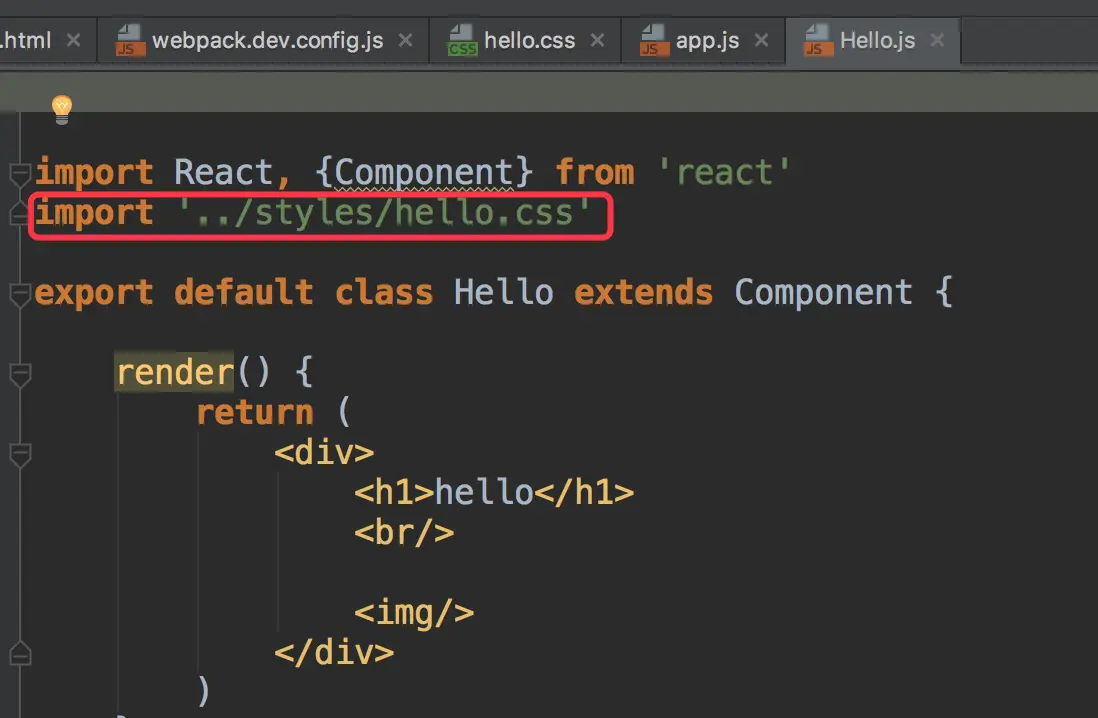The width and height of the screenshot is (1098, 718).
Task: Click the br tag line
Action: 404,532
